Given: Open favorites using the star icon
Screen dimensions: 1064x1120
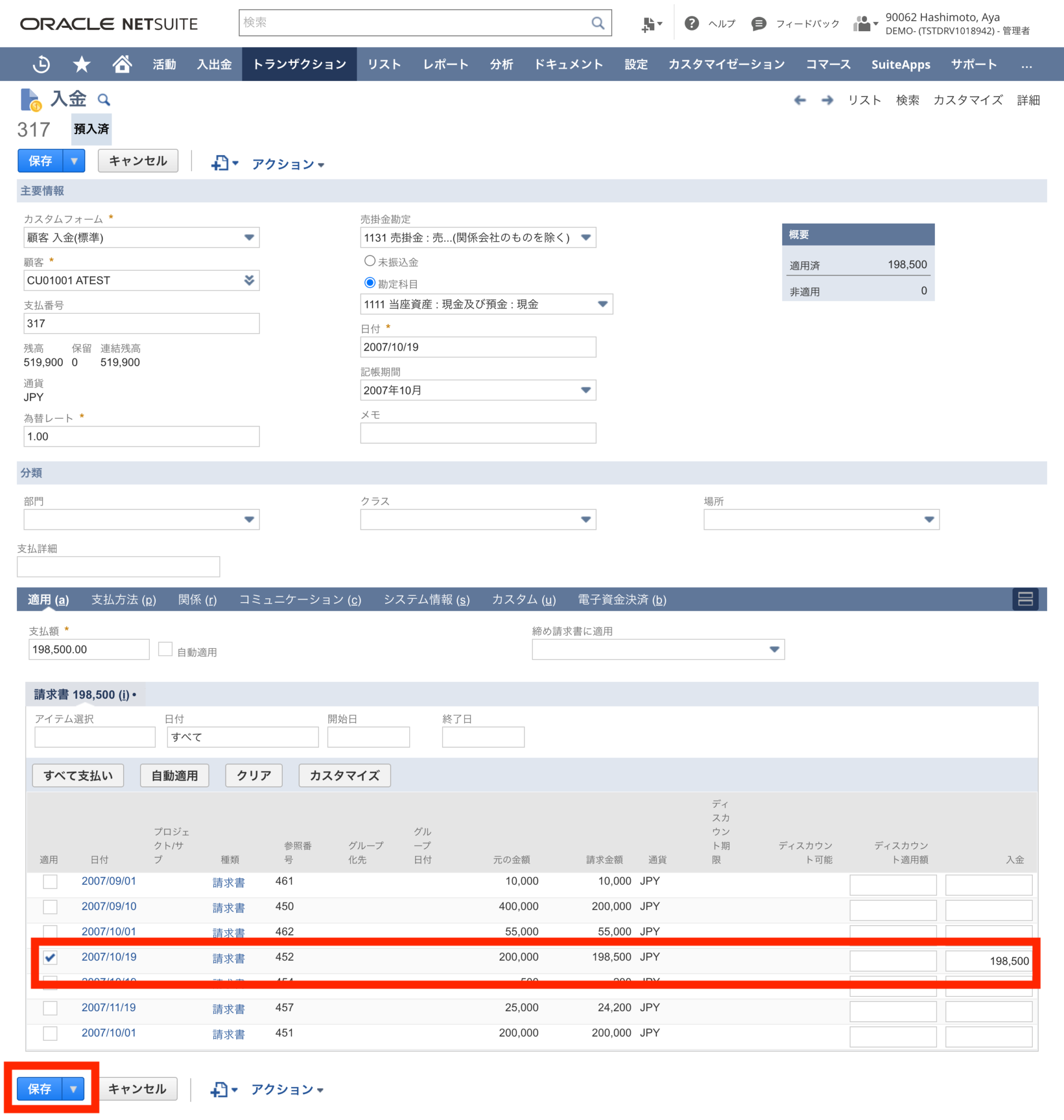Looking at the screenshot, I should [x=82, y=64].
